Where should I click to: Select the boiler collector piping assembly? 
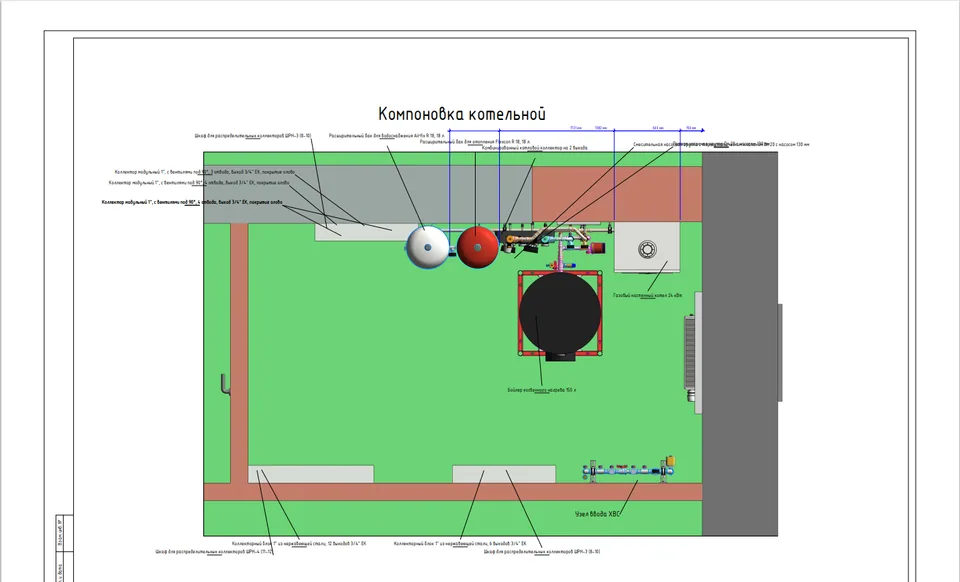point(554,241)
